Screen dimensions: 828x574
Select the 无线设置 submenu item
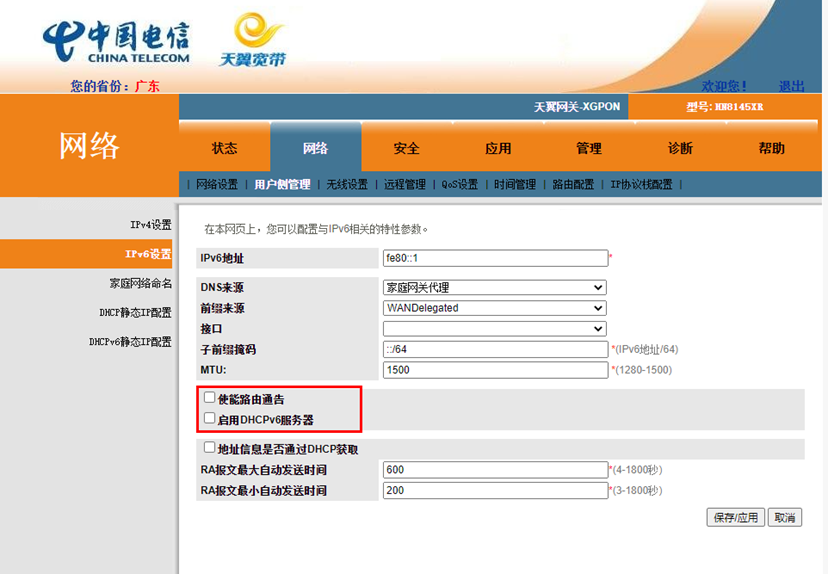(347, 184)
